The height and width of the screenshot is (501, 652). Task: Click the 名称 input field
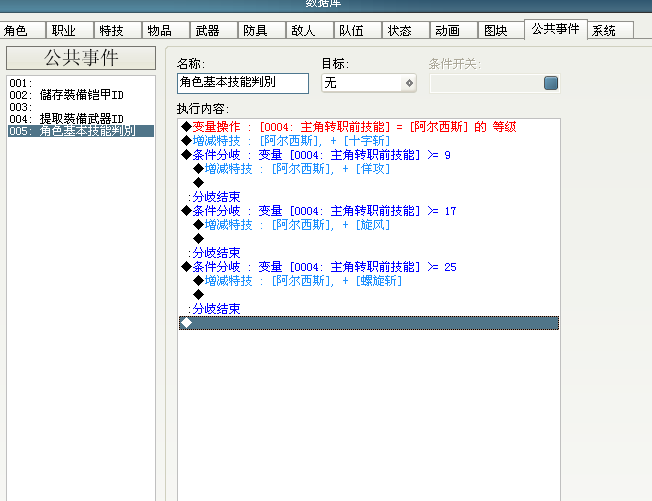pyautogui.click(x=243, y=83)
